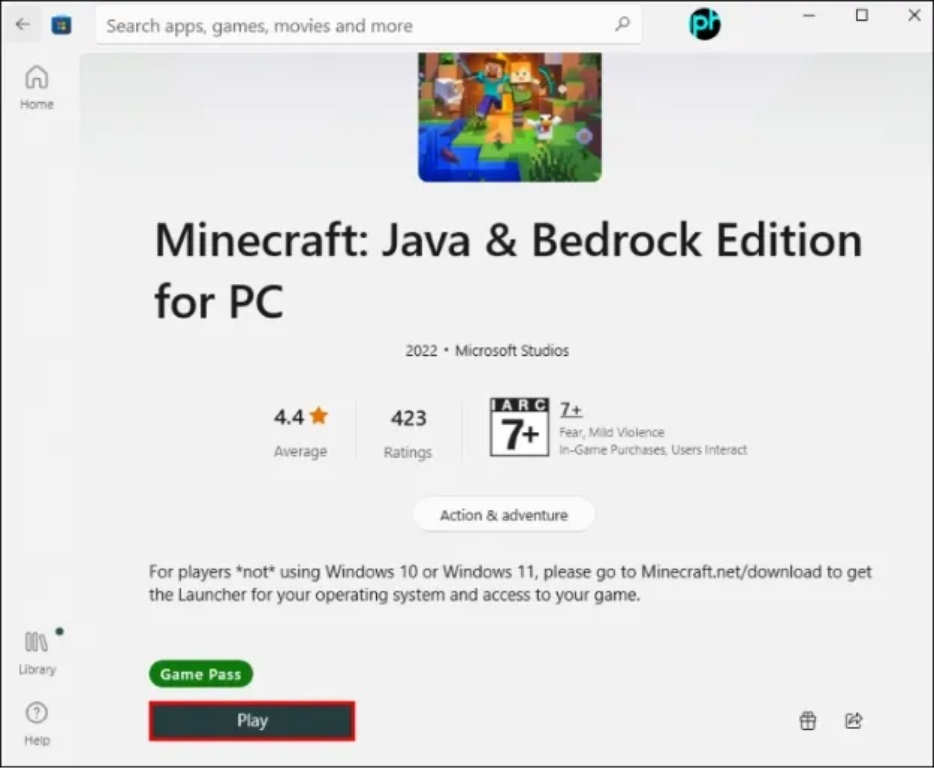Click the magnifier search icon
934x768 pixels.
click(x=622, y=25)
